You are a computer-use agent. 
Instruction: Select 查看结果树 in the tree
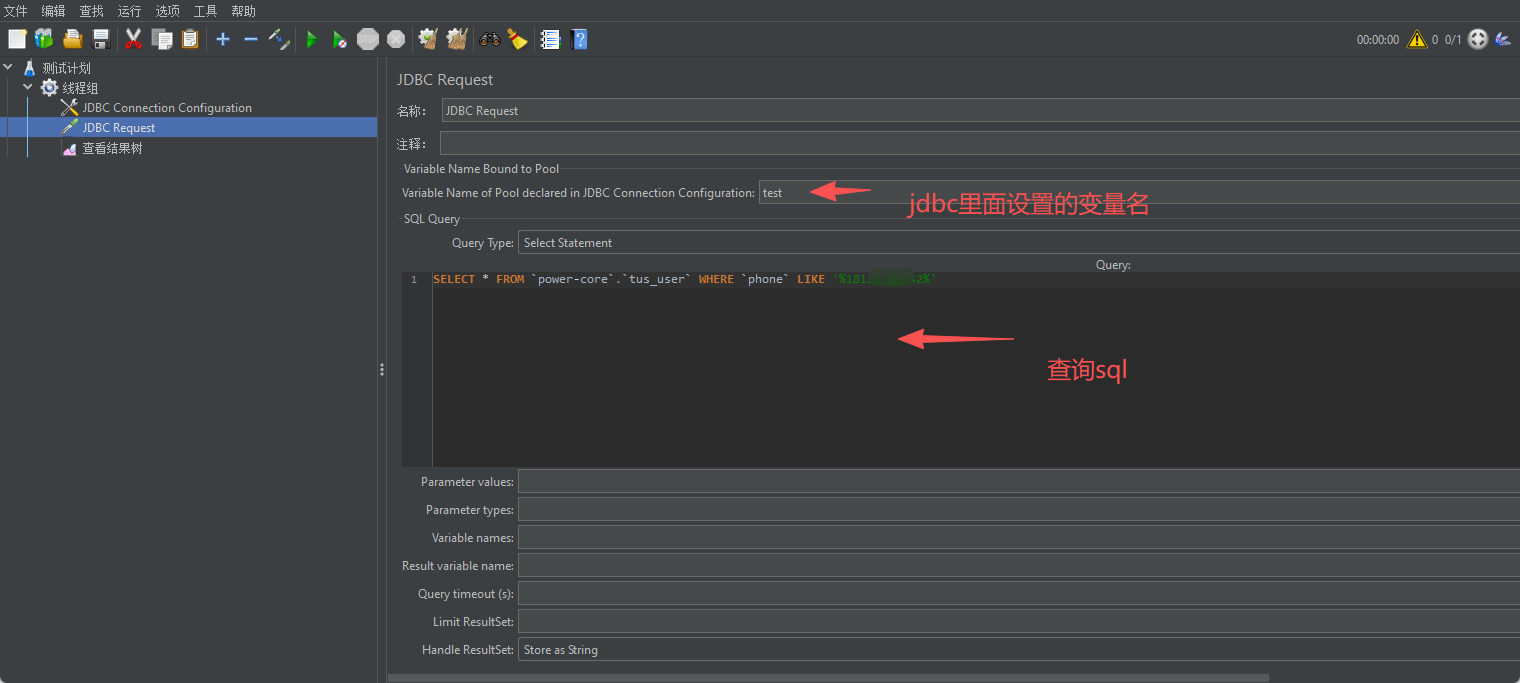[112, 148]
